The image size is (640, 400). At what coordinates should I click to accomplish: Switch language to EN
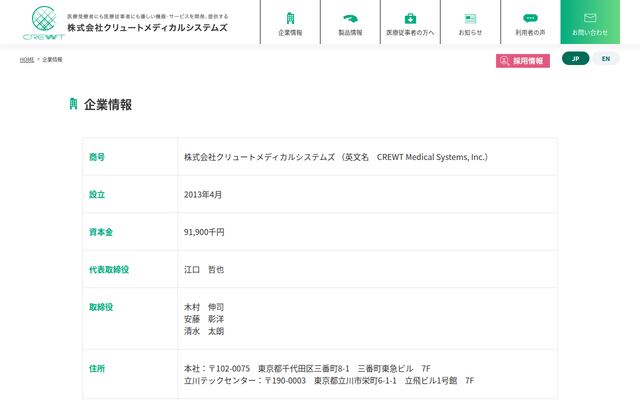coord(606,58)
